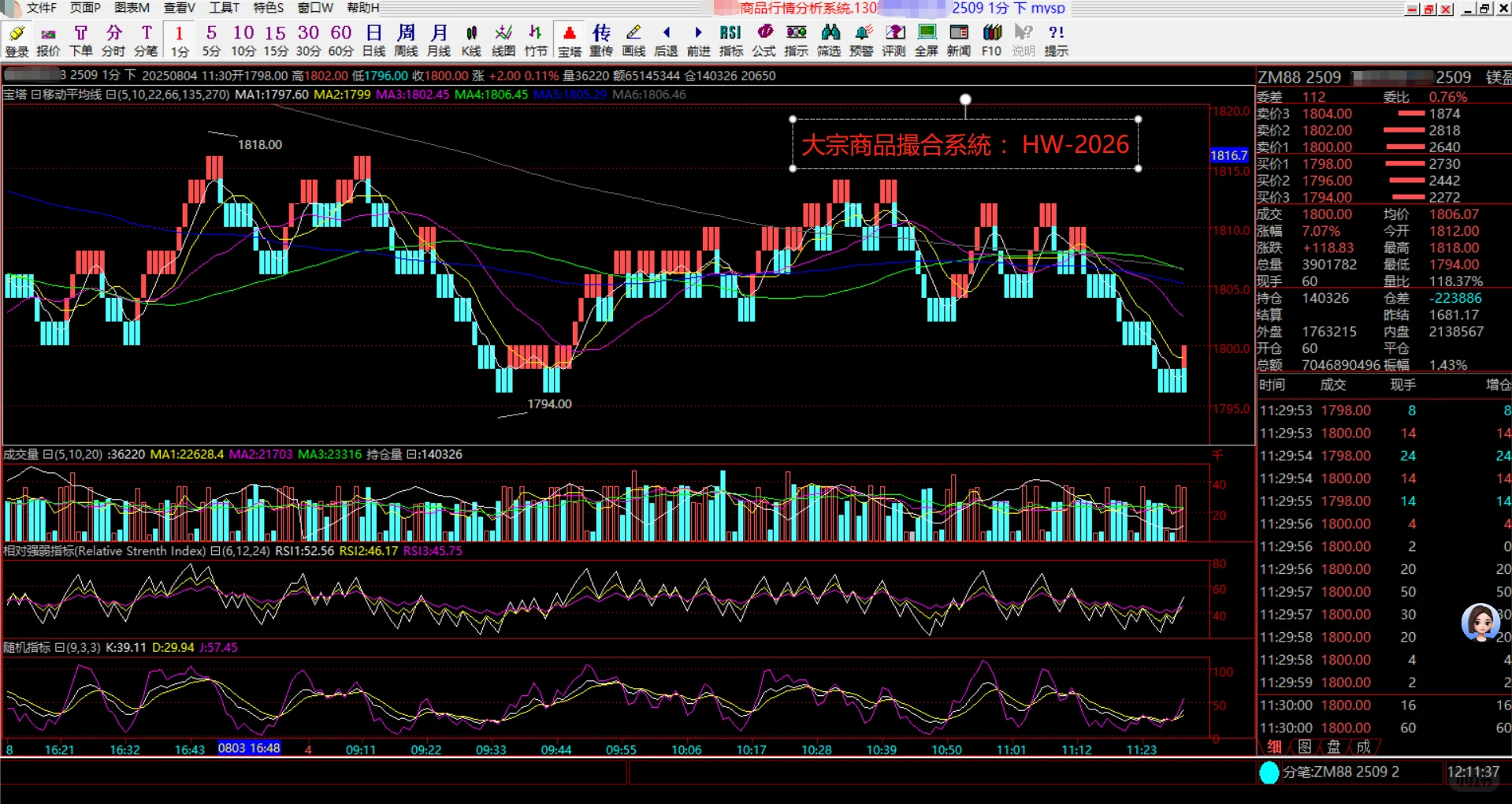Click the 重传 retransmit data icon

[x=601, y=40]
